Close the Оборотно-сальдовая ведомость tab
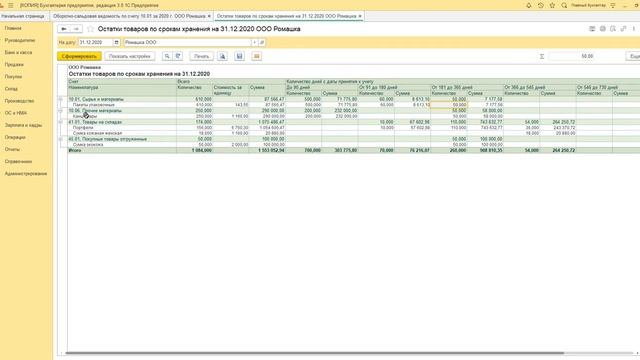The image size is (640, 360). pyautogui.click(x=209, y=16)
